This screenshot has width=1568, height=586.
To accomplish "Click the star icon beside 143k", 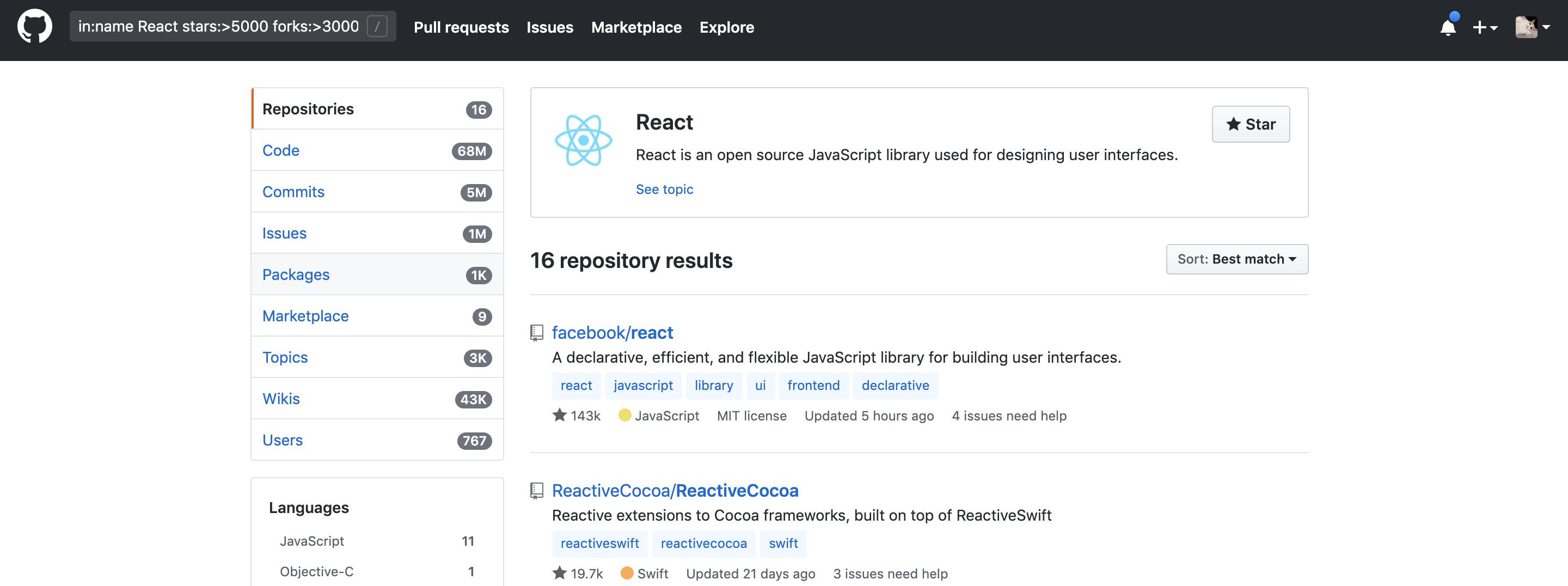I will 559,416.
